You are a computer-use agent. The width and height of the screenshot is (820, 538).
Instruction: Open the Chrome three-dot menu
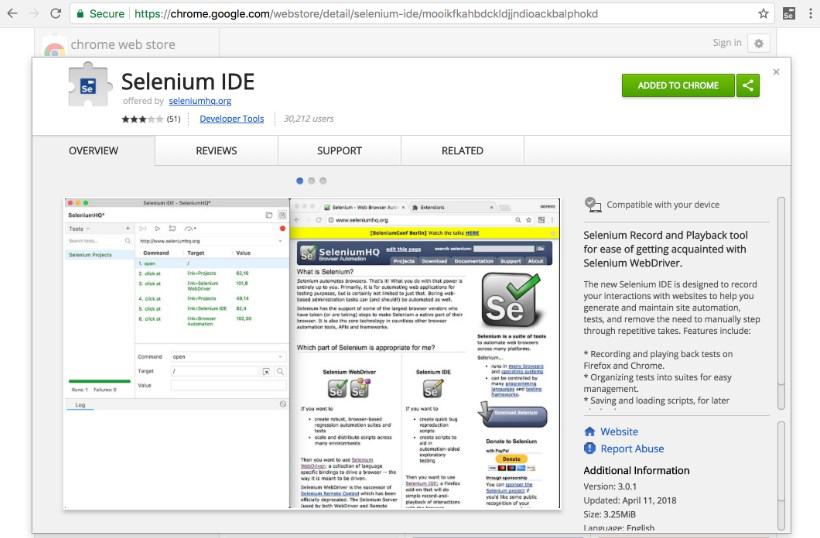coord(811,14)
